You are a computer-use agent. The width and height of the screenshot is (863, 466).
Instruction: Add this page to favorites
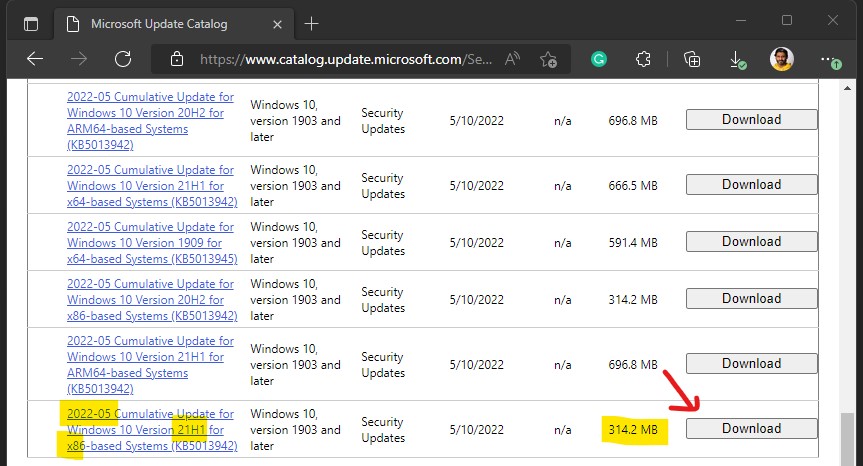click(x=548, y=59)
